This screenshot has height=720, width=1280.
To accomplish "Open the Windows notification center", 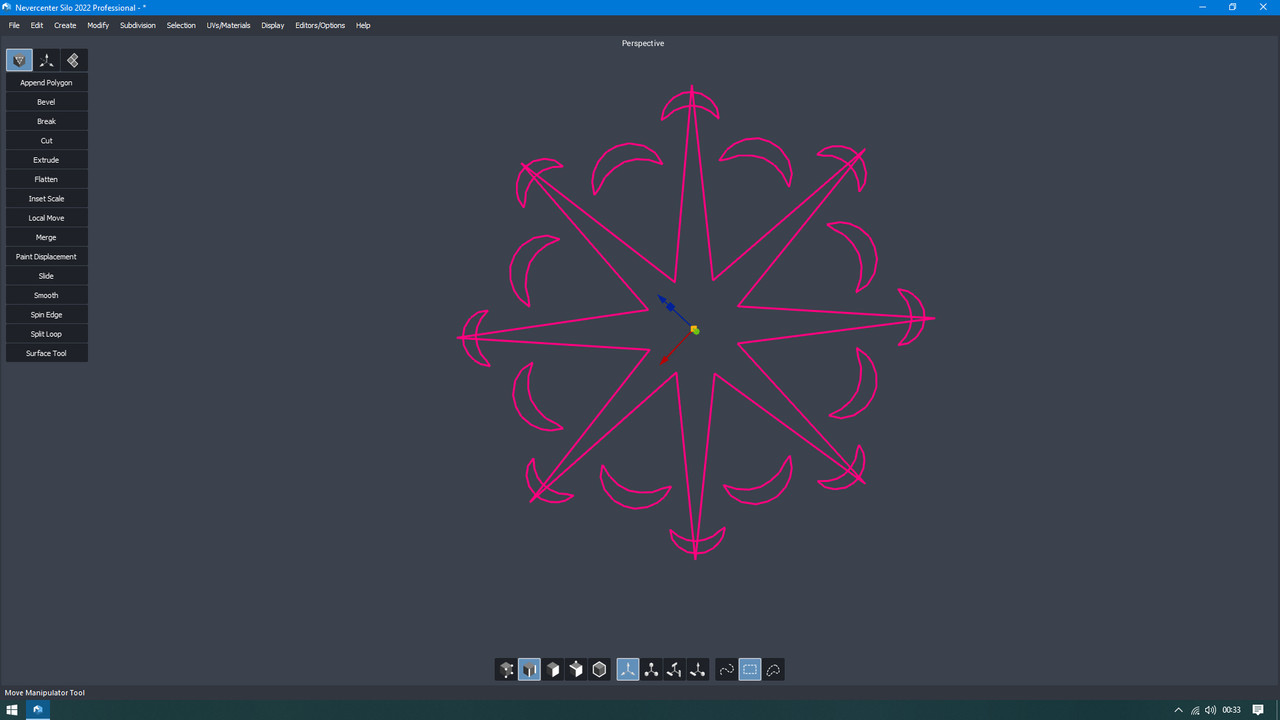I will (x=1259, y=710).
